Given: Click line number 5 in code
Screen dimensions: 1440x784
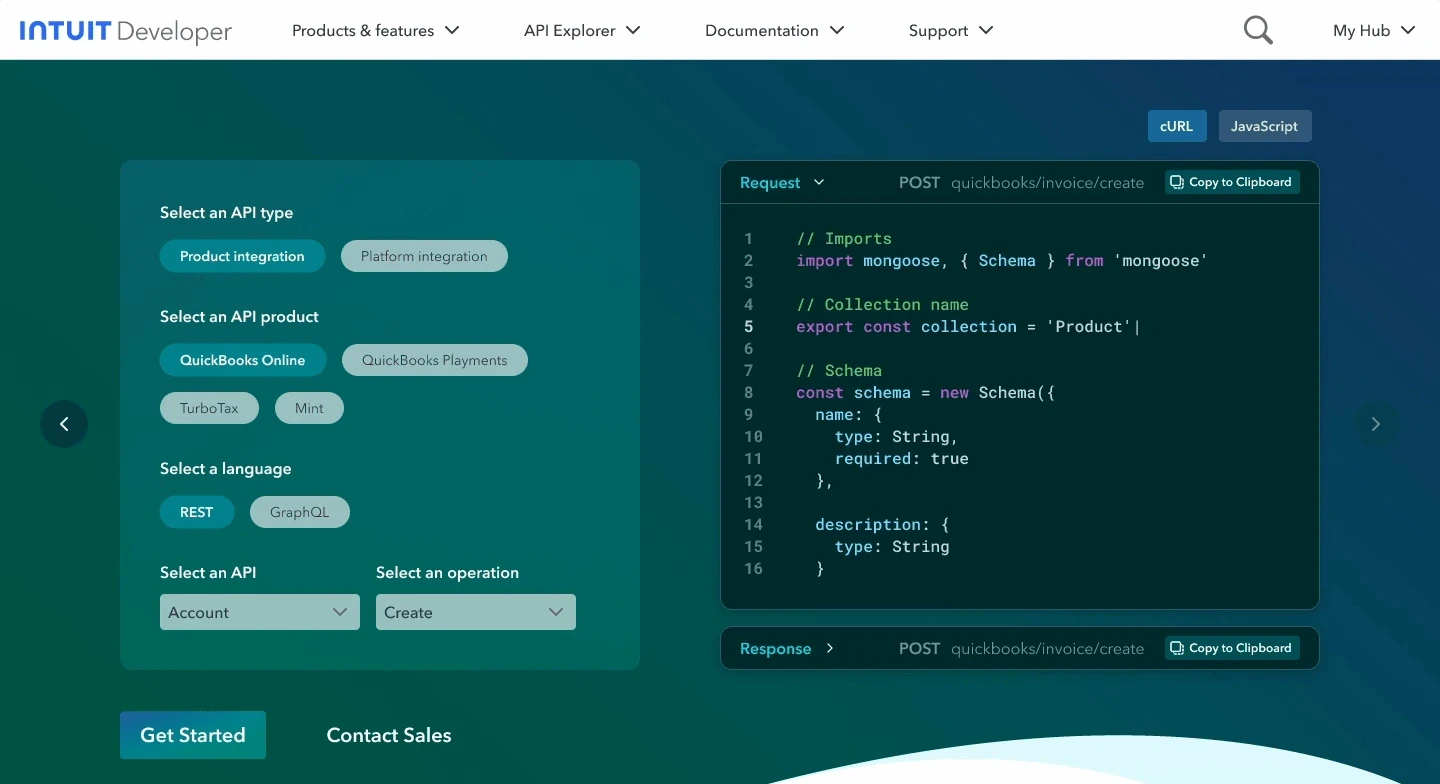Looking at the screenshot, I should (749, 326).
